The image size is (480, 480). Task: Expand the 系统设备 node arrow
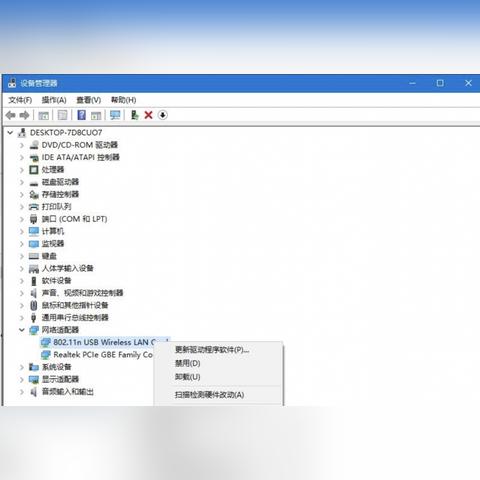click(x=22, y=367)
